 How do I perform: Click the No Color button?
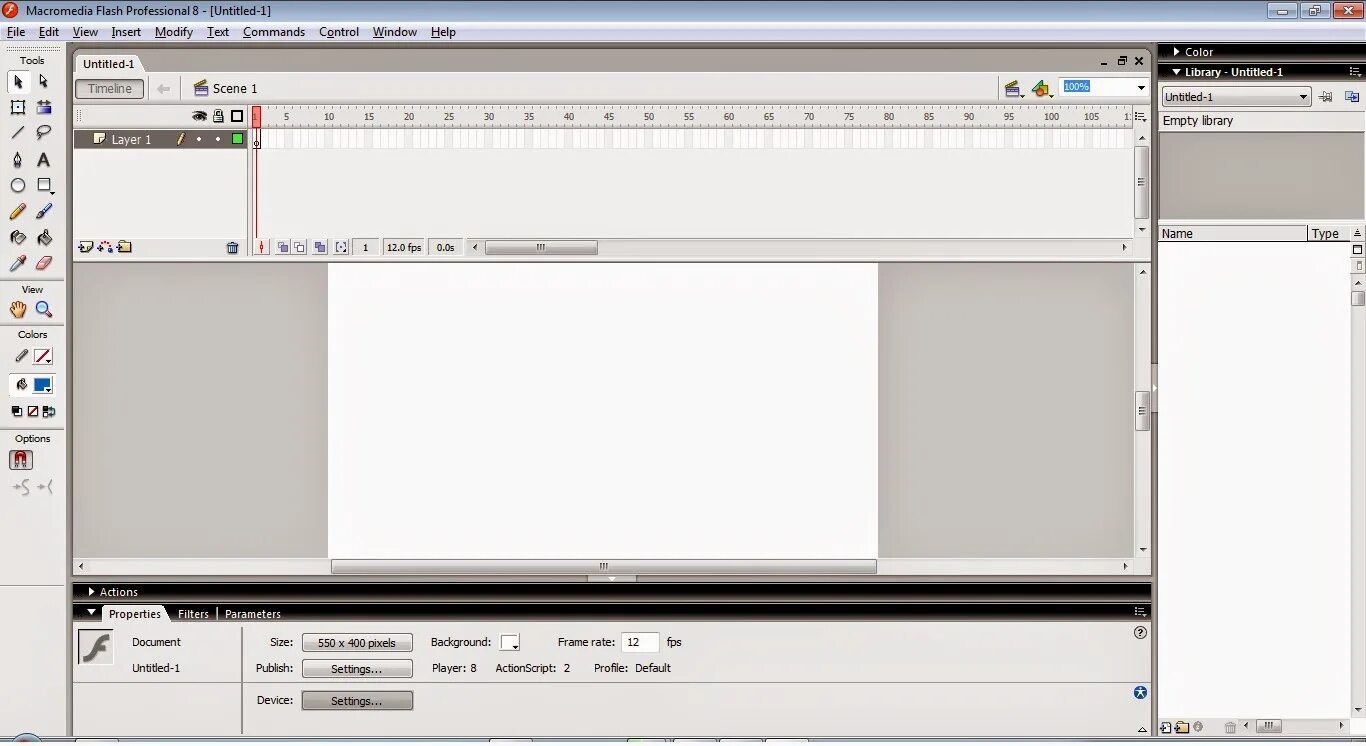click(32, 411)
